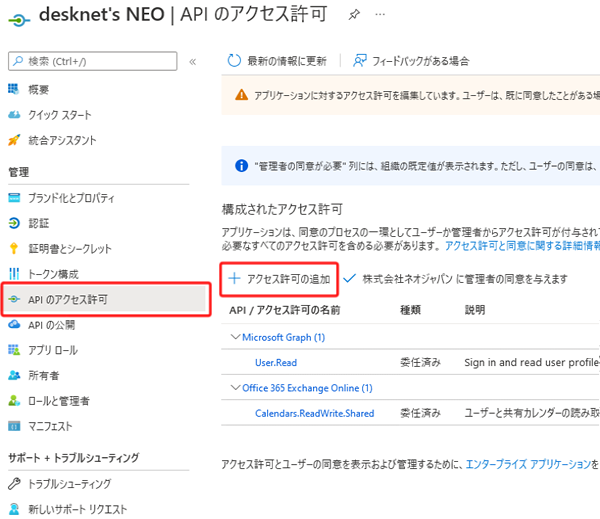Collapse the Office 365 Exchange Online chevron

point(235,387)
